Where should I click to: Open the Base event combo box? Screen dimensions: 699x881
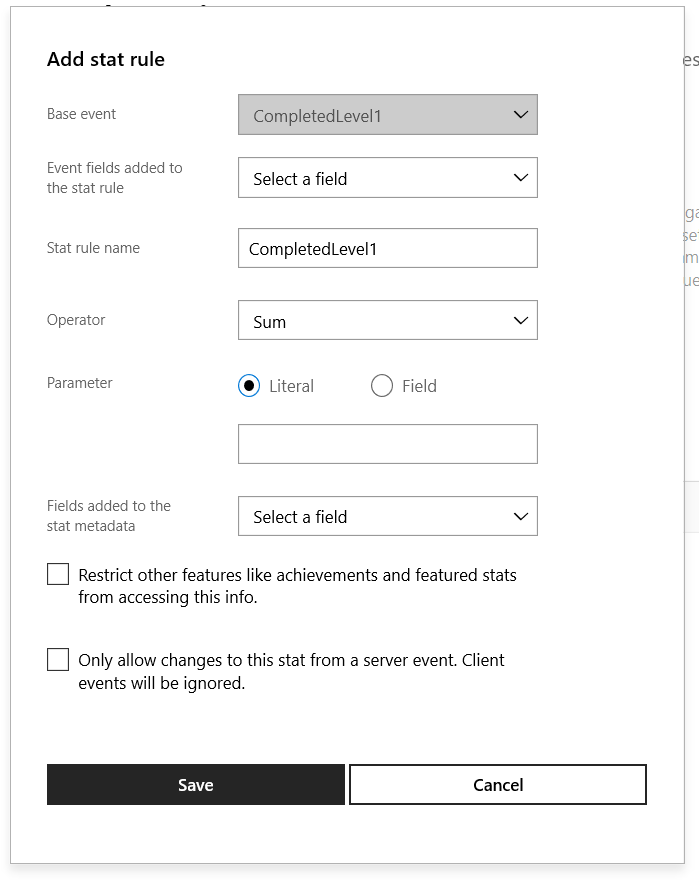[388, 114]
